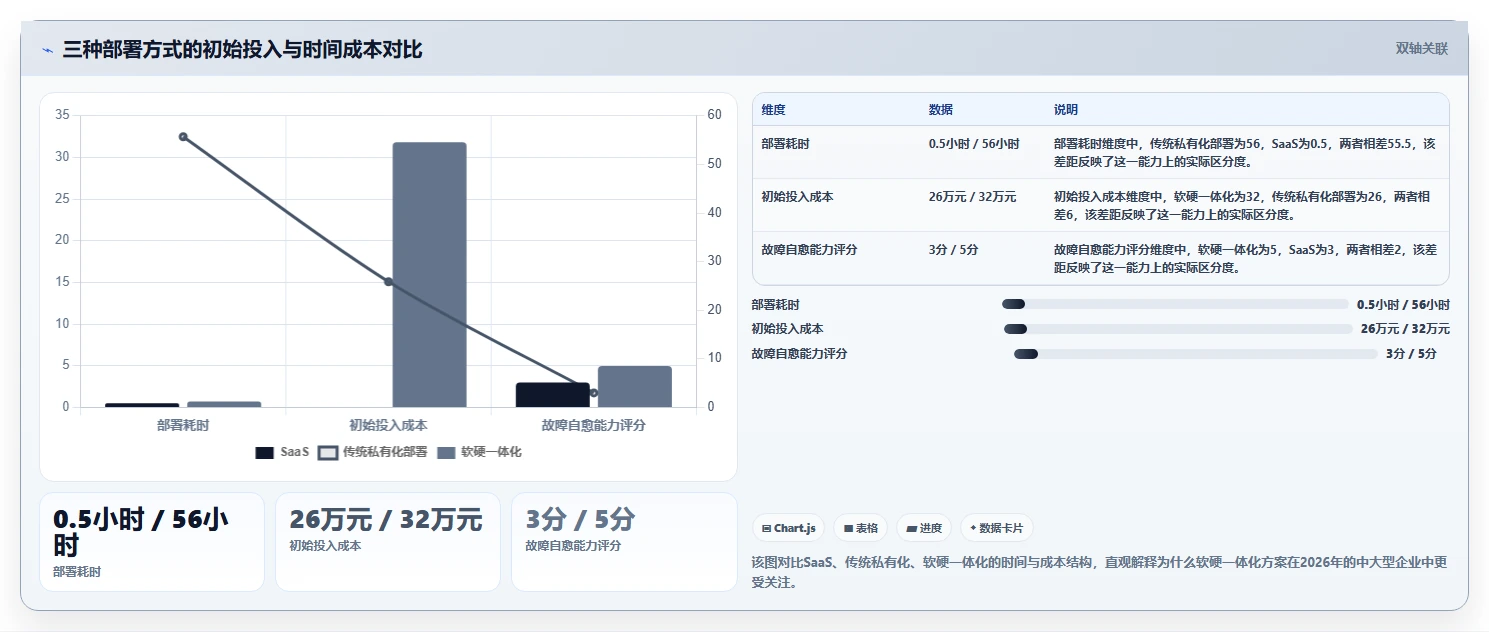Image resolution: width=1489 pixels, height=632 pixels.
Task: Click the x-axis label 初始投入成本
Action: click(388, 425)
